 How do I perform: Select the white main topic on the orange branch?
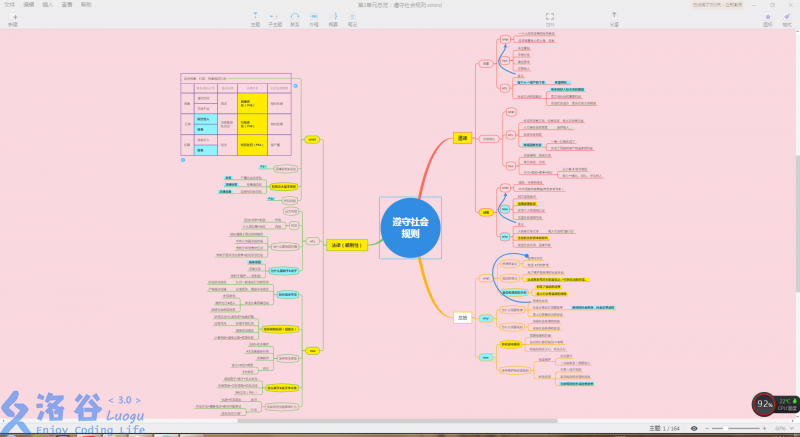pyautogui.click(x=462, y=318)
